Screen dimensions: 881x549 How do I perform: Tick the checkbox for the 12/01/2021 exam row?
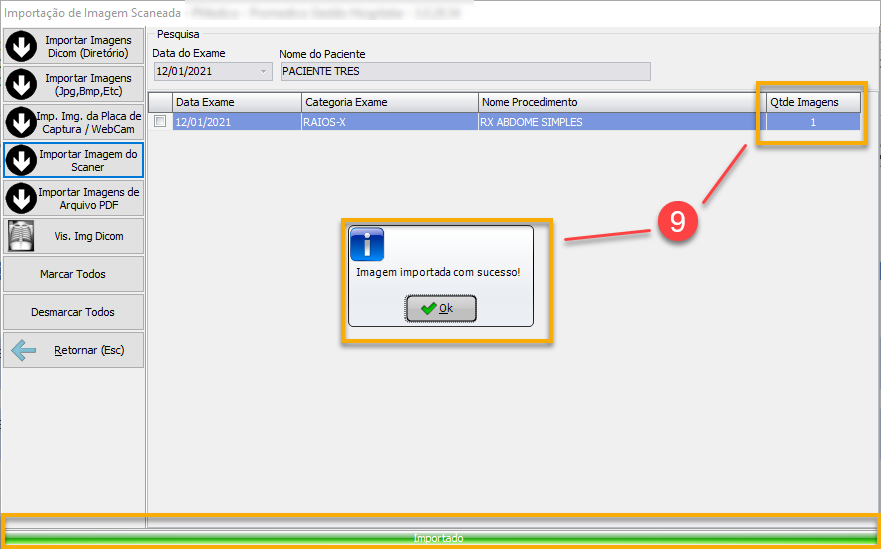[x=160, y=121]
